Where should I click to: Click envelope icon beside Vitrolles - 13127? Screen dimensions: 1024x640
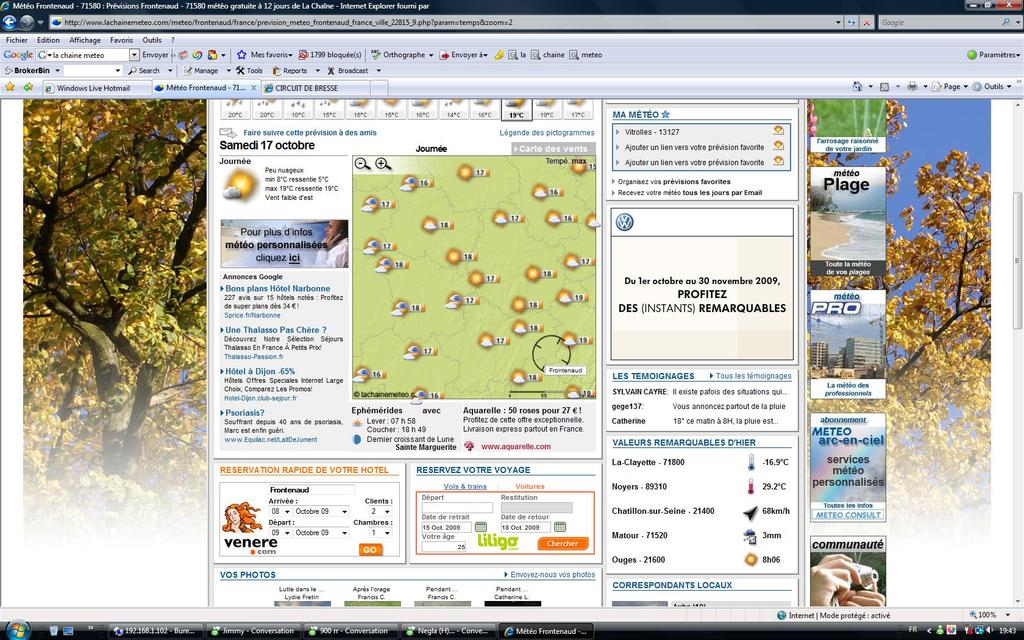[x=778, y=131]
